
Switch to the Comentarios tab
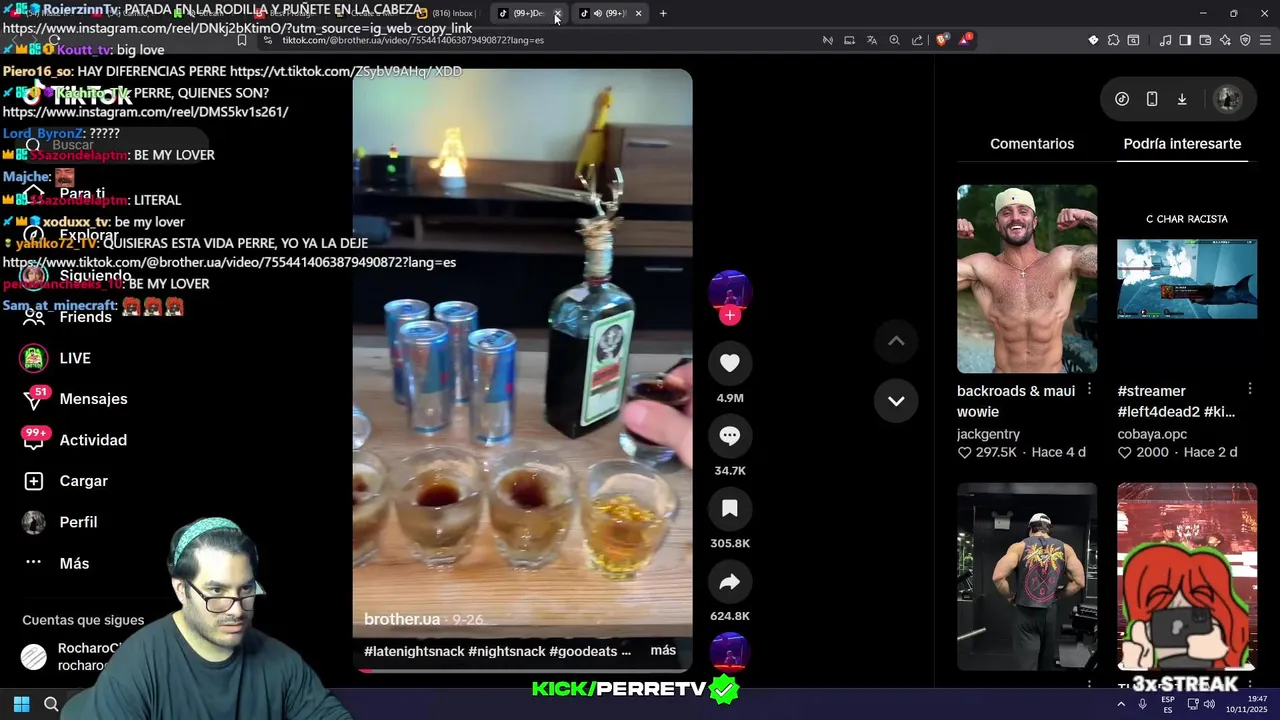[1032, 144]
